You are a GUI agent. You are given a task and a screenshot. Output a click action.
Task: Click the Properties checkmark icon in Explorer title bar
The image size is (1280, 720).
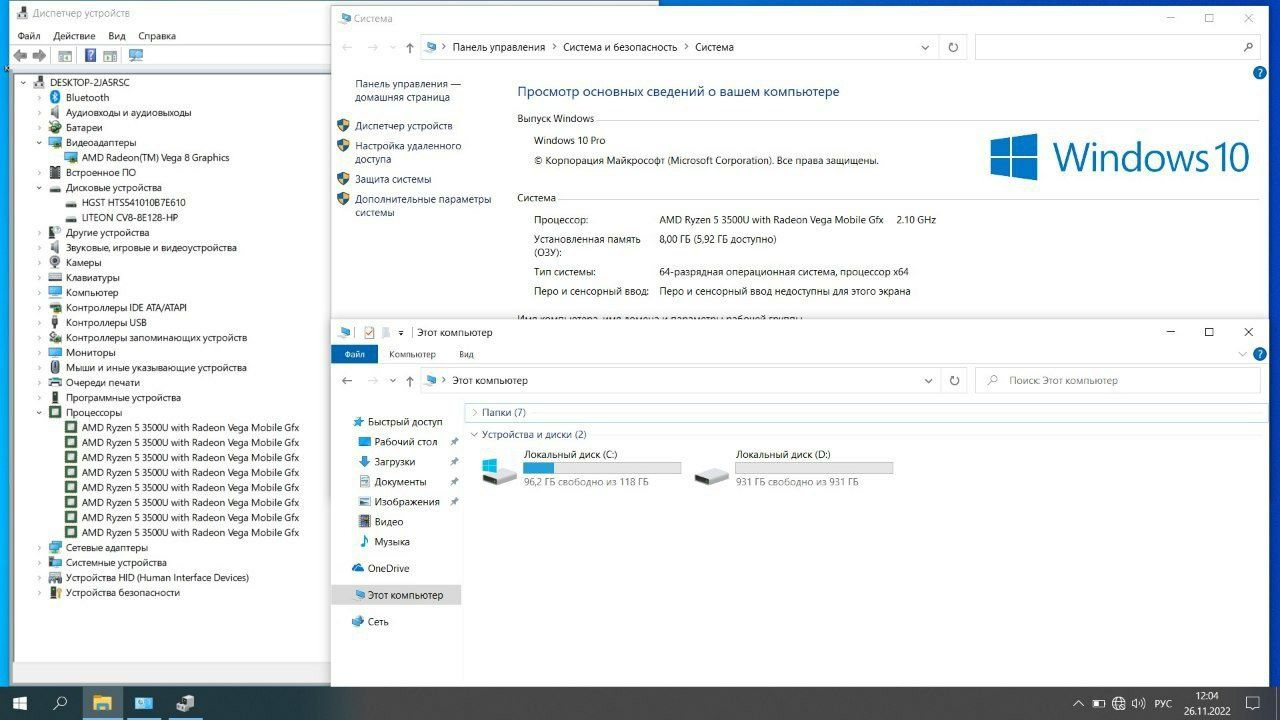click(369, 332)
